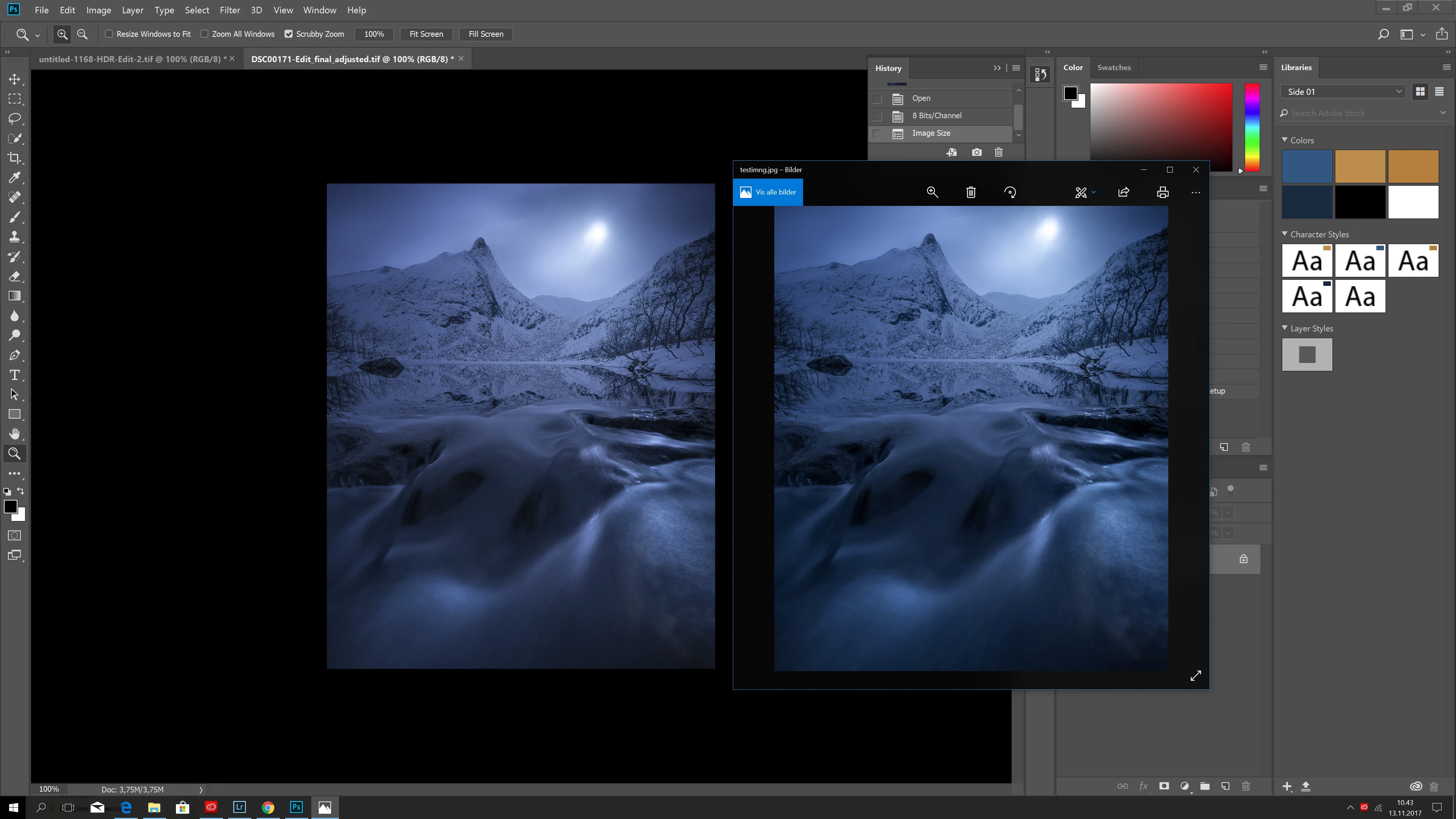The height and width of the screenshot is (819, 1456).
Task: Switch to the Swatches tab
Action: [1114, 67]
